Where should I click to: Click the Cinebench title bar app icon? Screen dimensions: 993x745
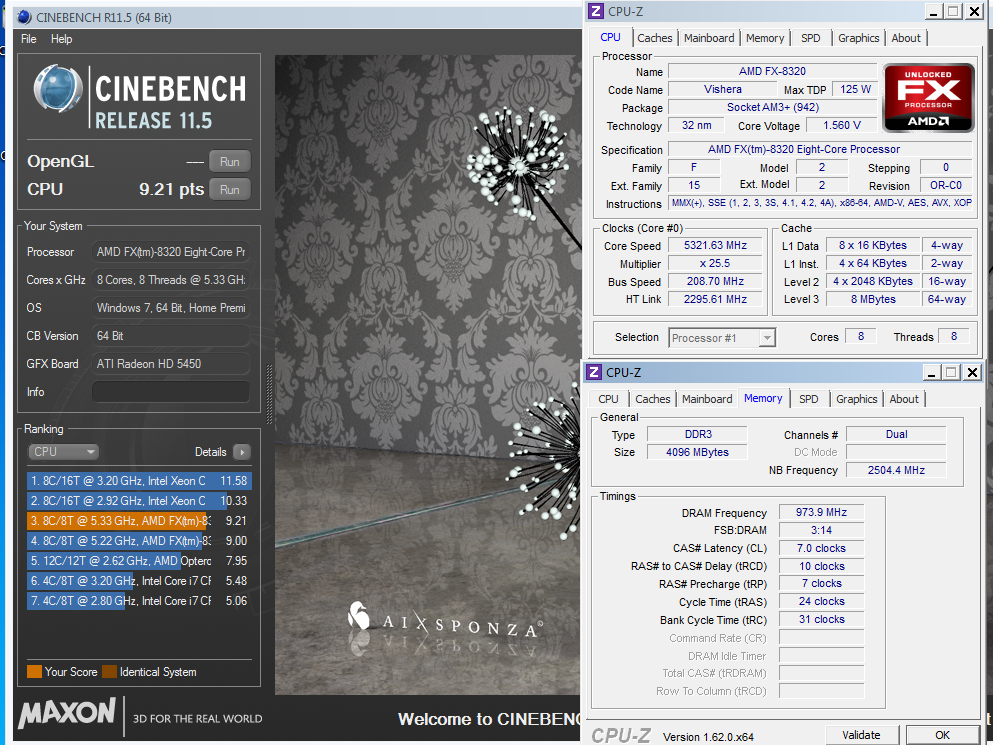click(x=25, y=17)
